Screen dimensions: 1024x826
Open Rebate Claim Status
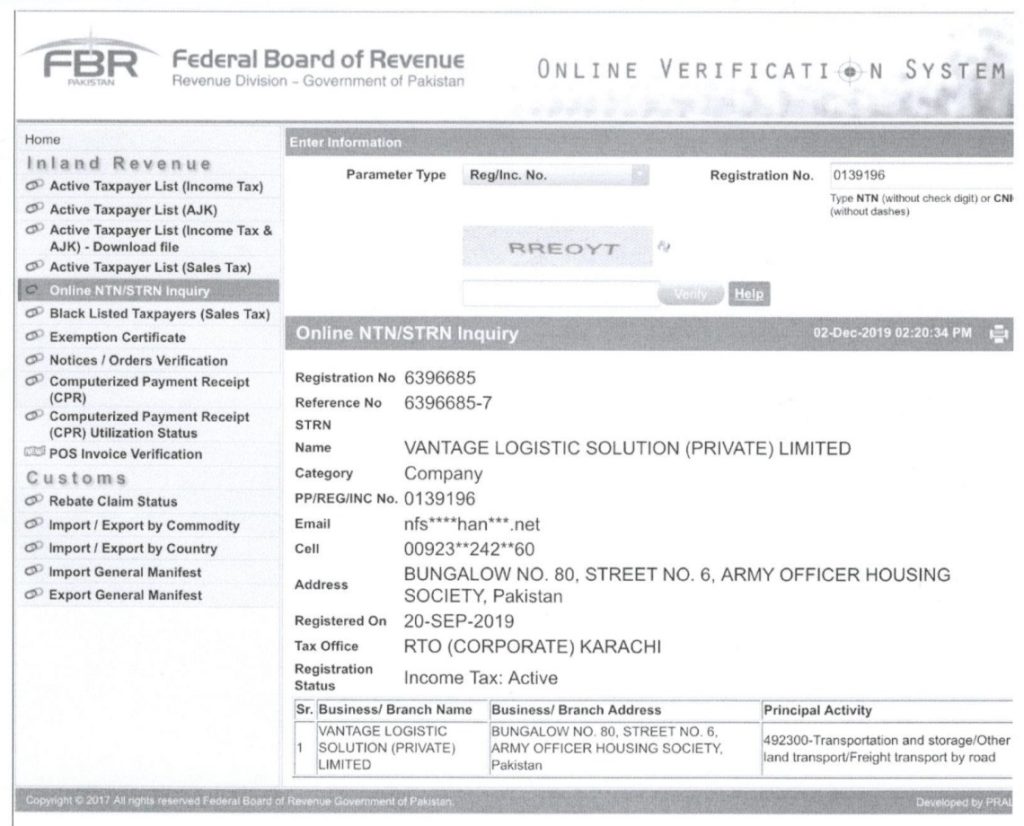113,501
